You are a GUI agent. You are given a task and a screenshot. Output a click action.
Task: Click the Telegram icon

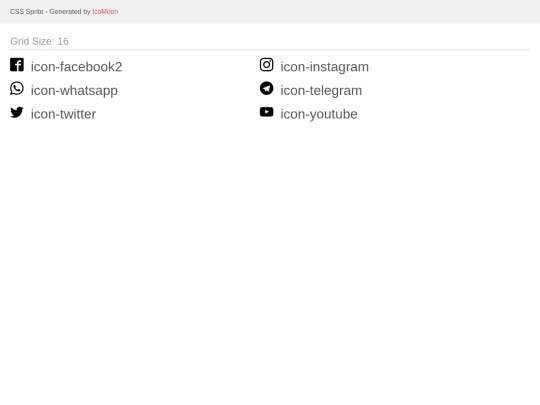click(x=267, y=89)
